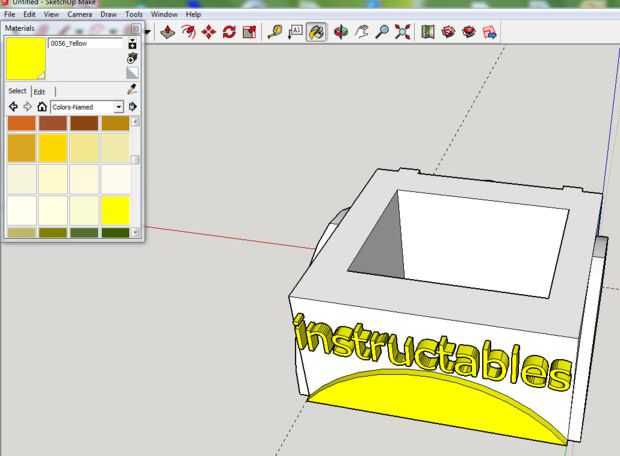
Task: Select the Push/Pull tool
Action: coord(168,32)
